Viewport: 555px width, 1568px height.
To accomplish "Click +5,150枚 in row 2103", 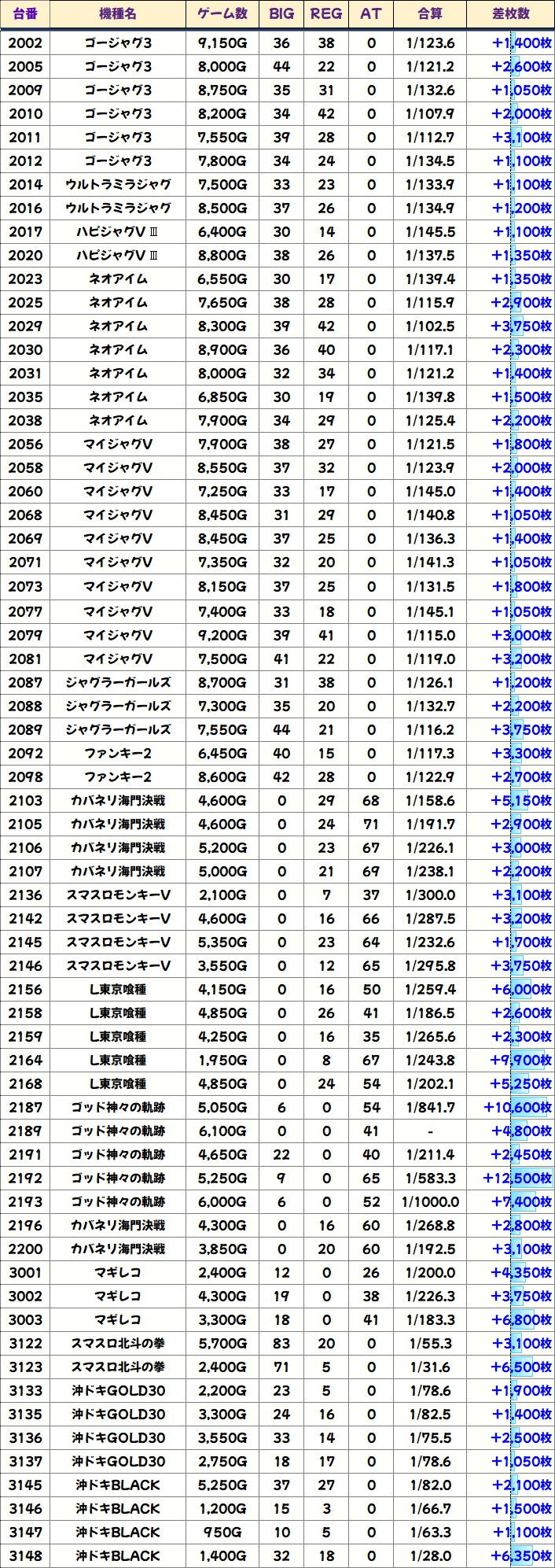I will (522, 800).
